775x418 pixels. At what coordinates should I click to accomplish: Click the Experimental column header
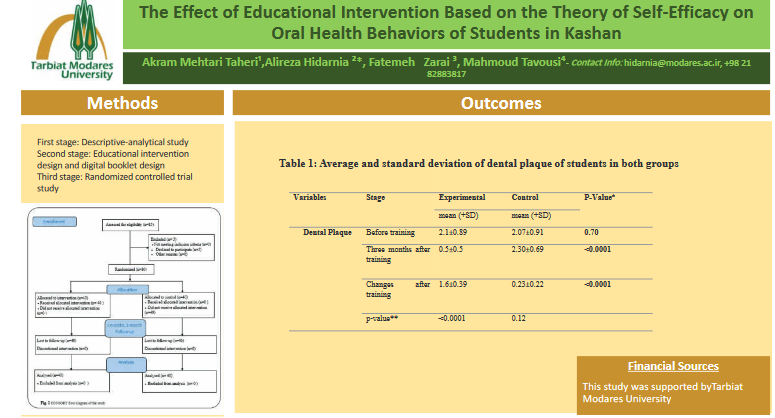click(x=461, y=198)
